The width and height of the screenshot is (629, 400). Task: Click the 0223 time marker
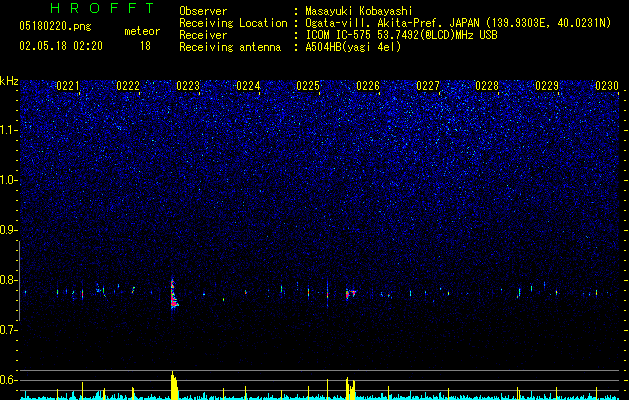point(188,86)
